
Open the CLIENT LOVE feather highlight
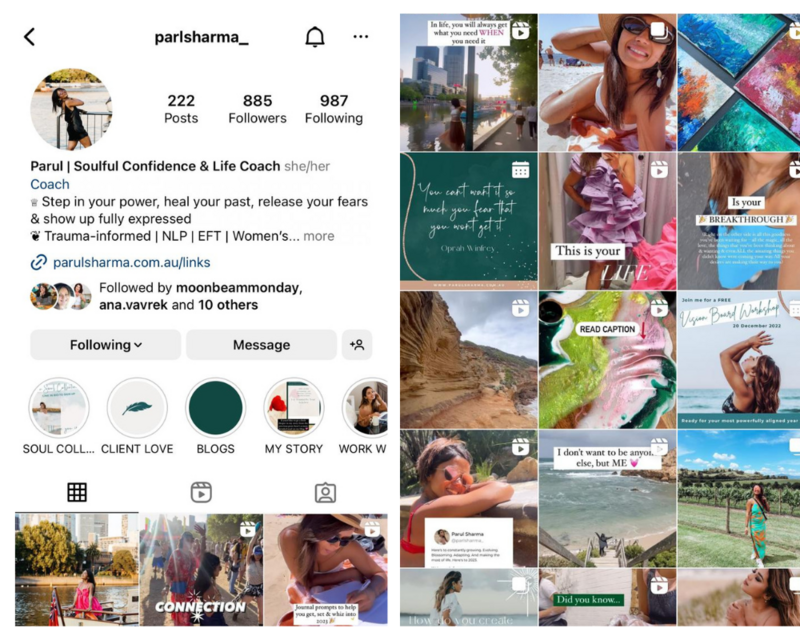coord(137,408)
